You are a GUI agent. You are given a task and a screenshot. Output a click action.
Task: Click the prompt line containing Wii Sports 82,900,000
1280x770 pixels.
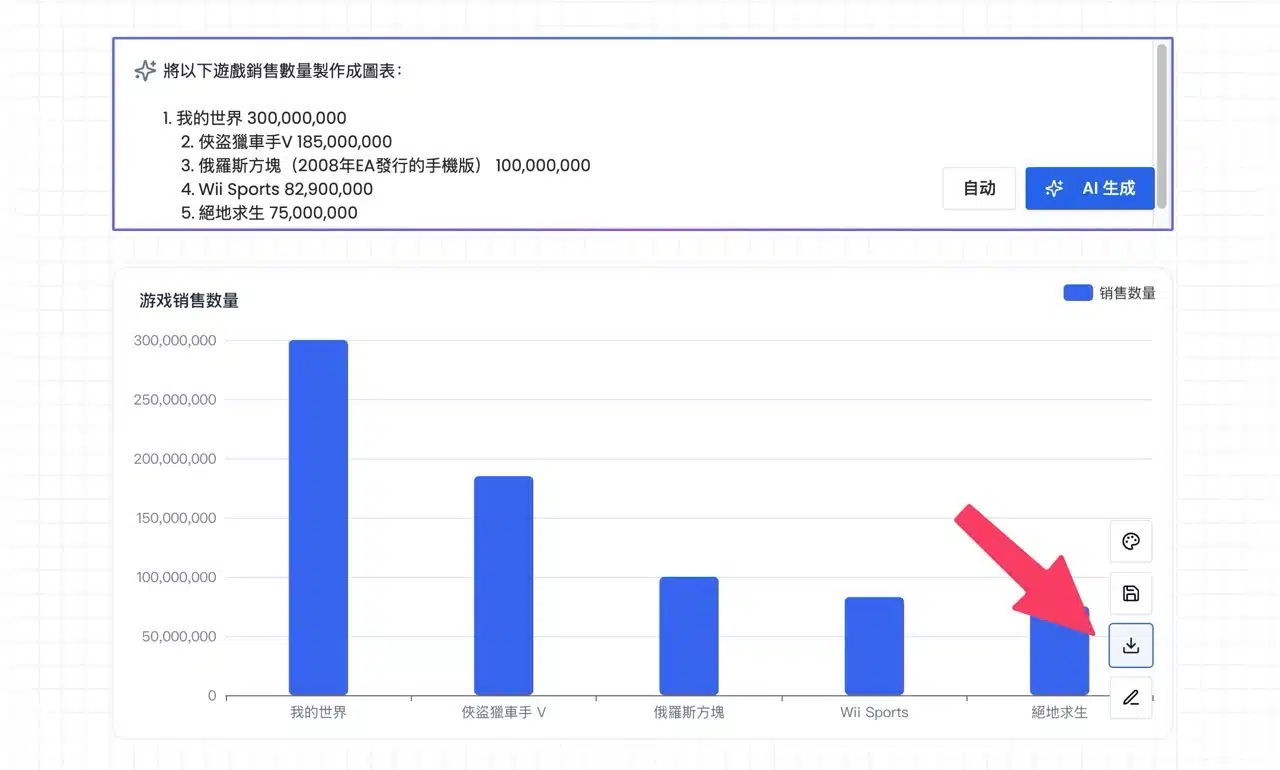click(x=286, y=189)
